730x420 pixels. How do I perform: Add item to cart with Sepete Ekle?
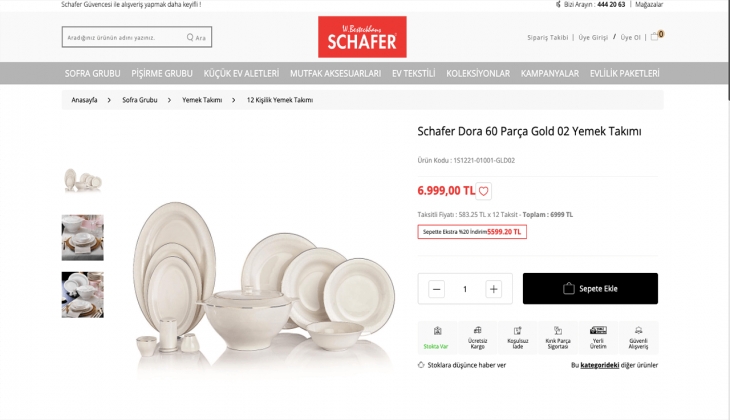(x=590, y=289)
